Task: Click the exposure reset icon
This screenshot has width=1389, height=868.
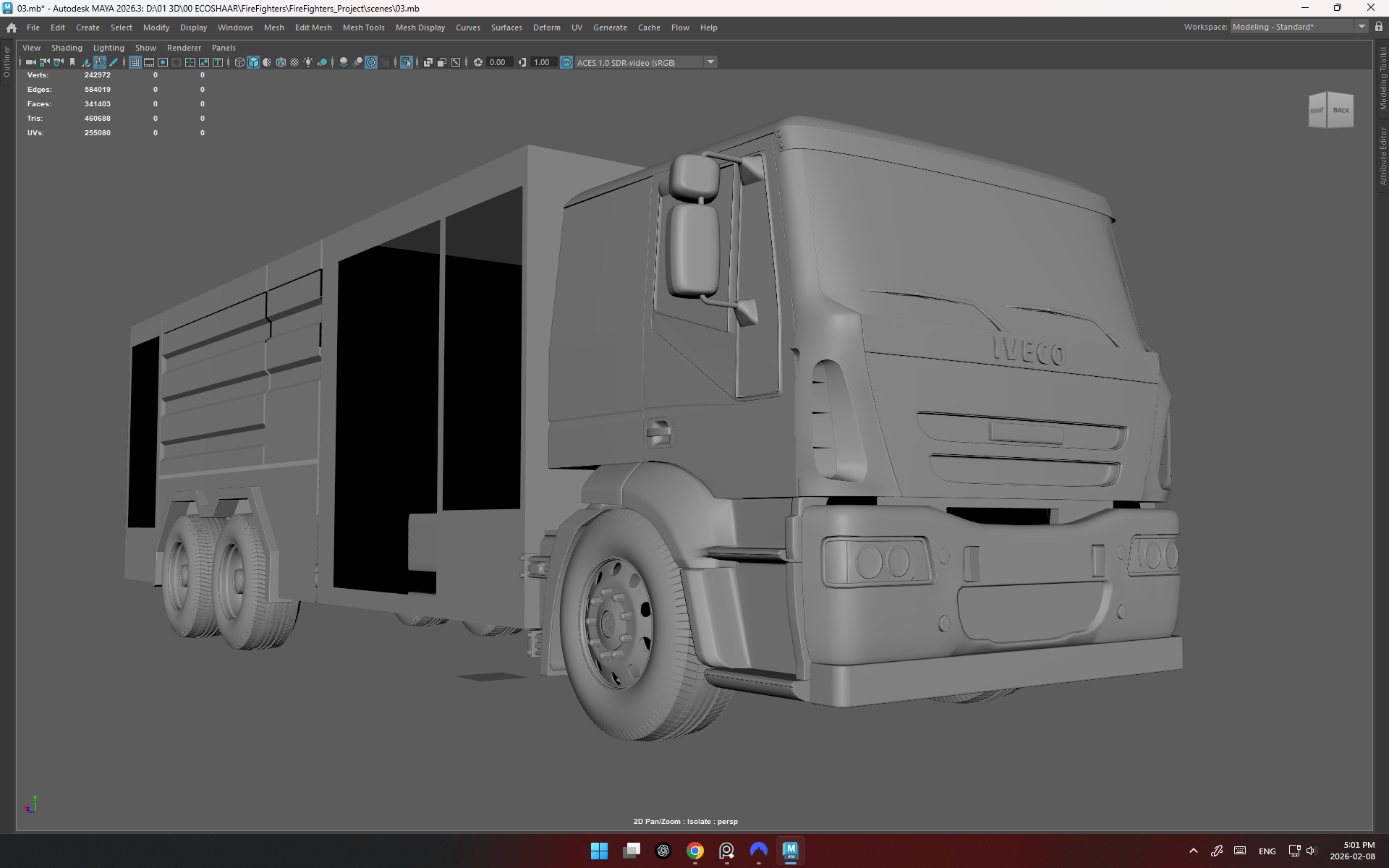Action: click(x=477, y=62)
